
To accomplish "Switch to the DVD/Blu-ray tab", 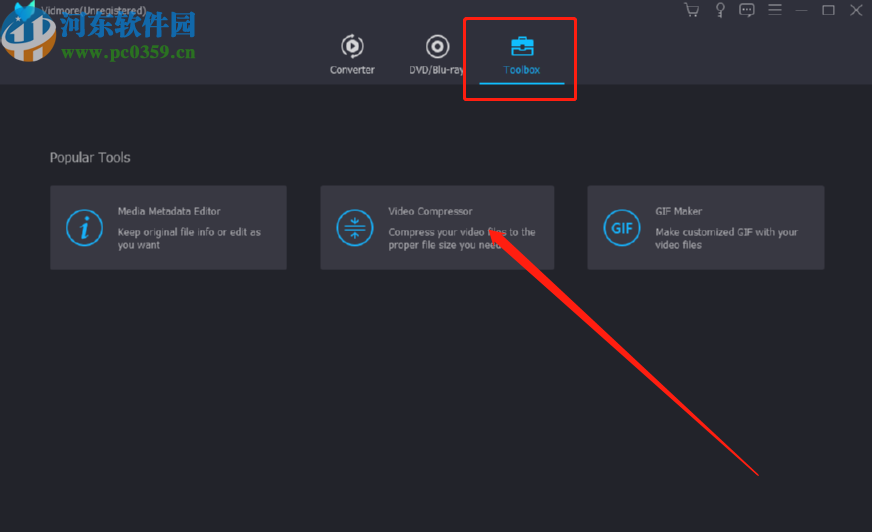I will tap(437, 54).
